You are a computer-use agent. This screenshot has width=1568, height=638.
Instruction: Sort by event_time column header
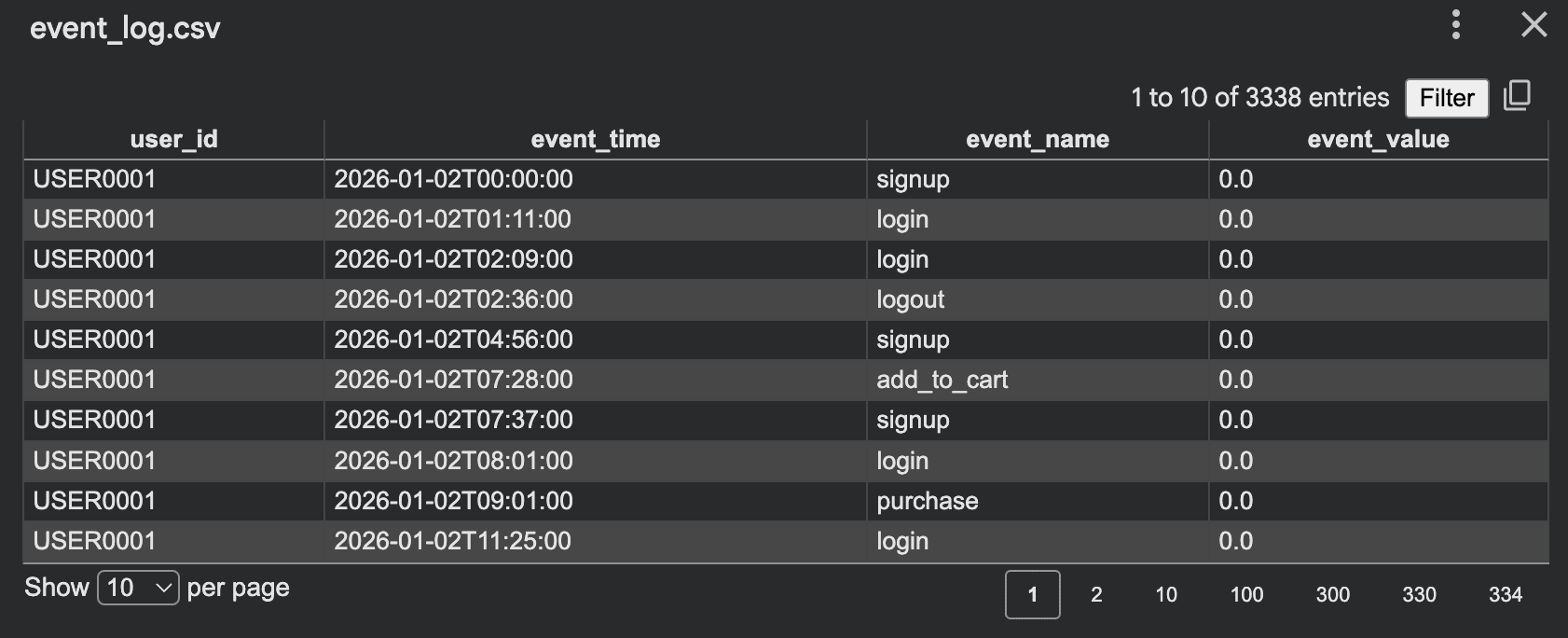pyautogui.click(x=596, y=139)
